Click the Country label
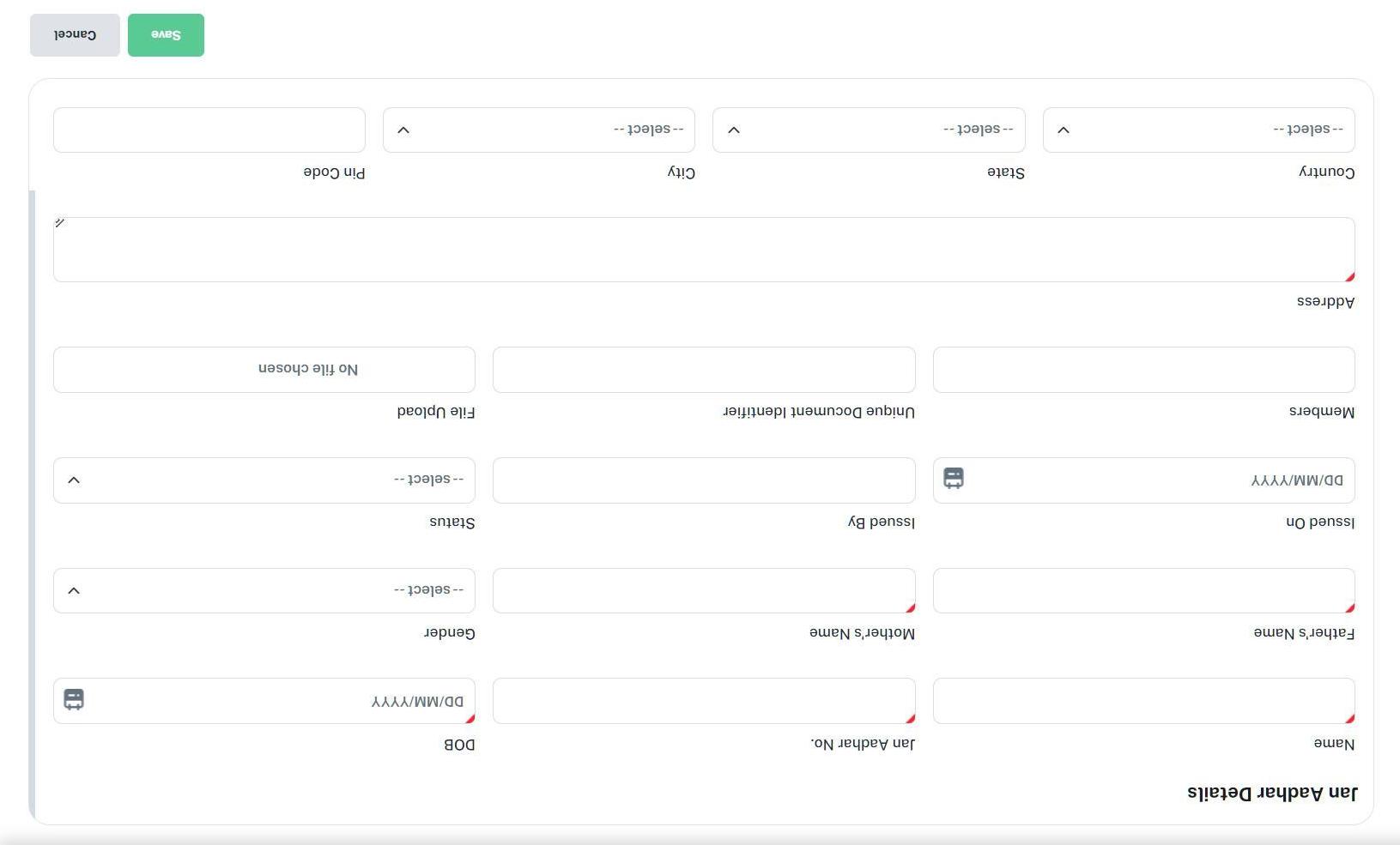Image resolution: width=1400 pixels, height=845 pixels. coord(1327,172)
